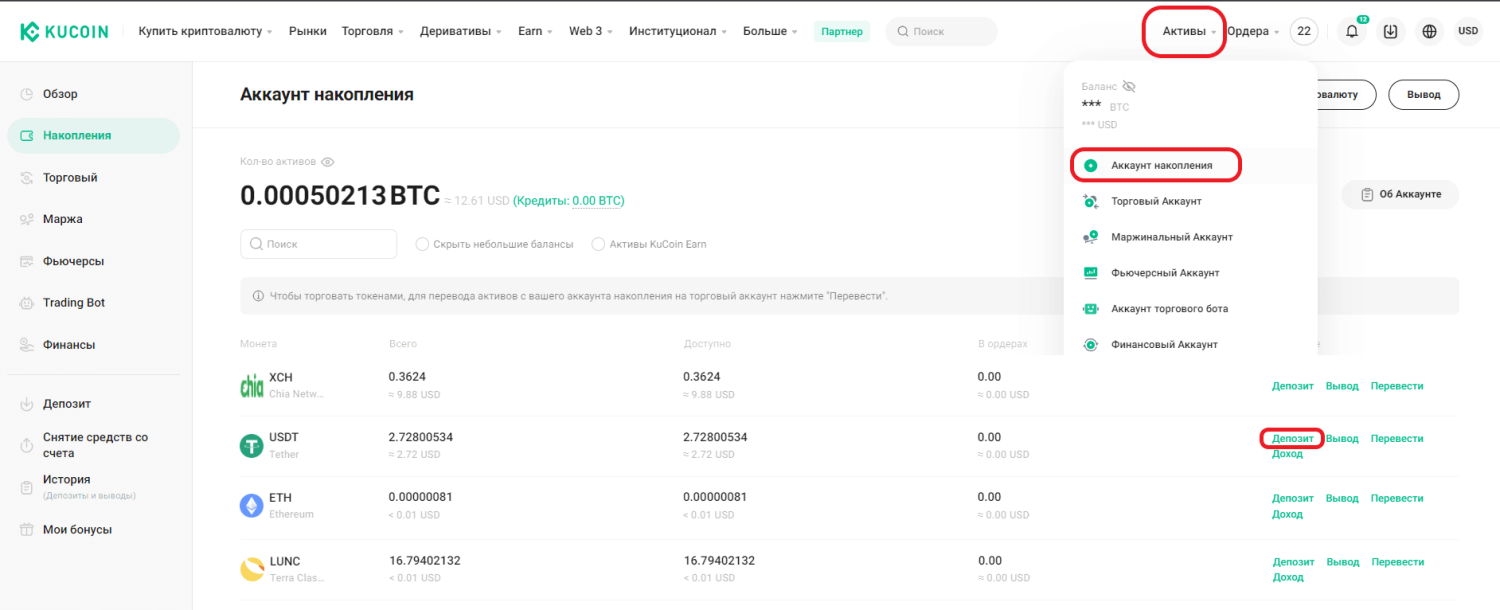Open 'Рынки' in the top navigation
Screen dimensions: 1500x610
tap(308, 32)
